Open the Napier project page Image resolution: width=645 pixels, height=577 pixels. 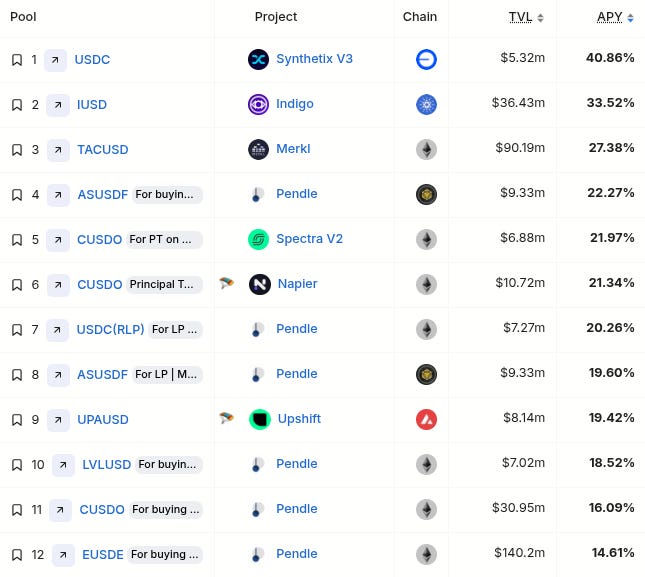click(x=297, y=284)
